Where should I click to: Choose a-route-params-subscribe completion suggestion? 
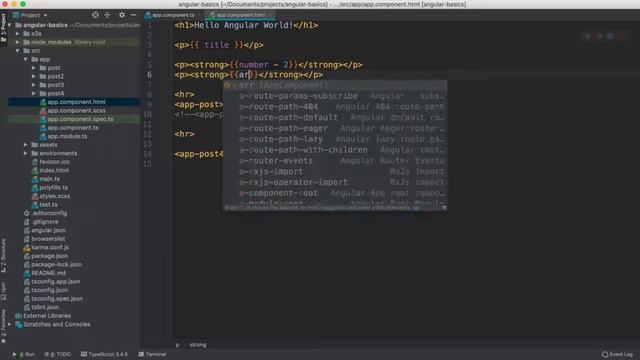(335, 96)
